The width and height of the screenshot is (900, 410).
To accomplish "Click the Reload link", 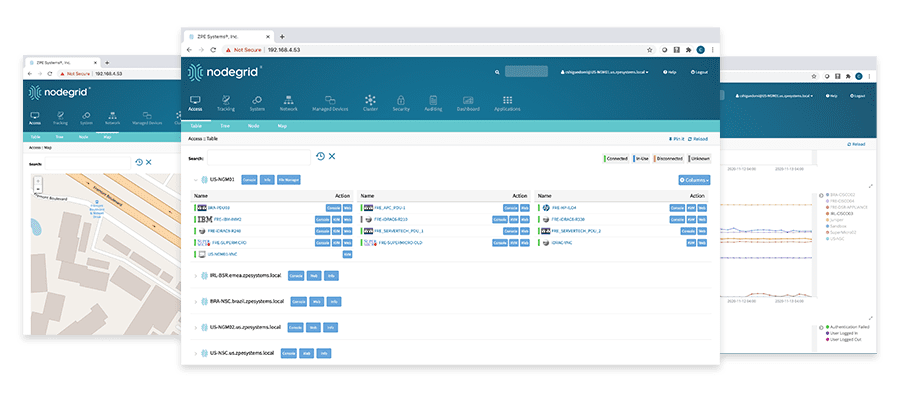I will [697, 139].
